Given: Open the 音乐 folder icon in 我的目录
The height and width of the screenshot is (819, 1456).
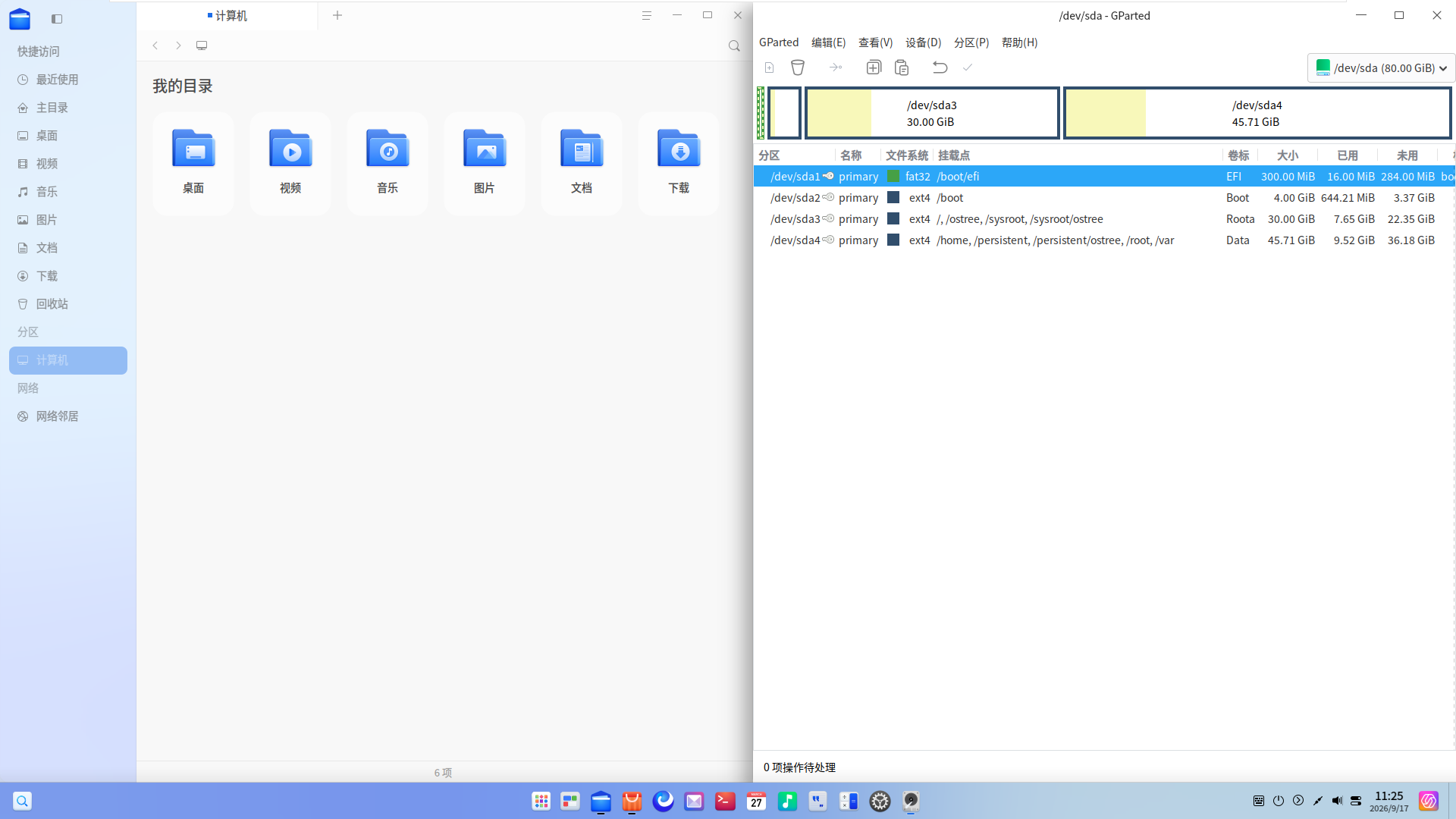Looking at the screenshot, I should tap(388, 162).
